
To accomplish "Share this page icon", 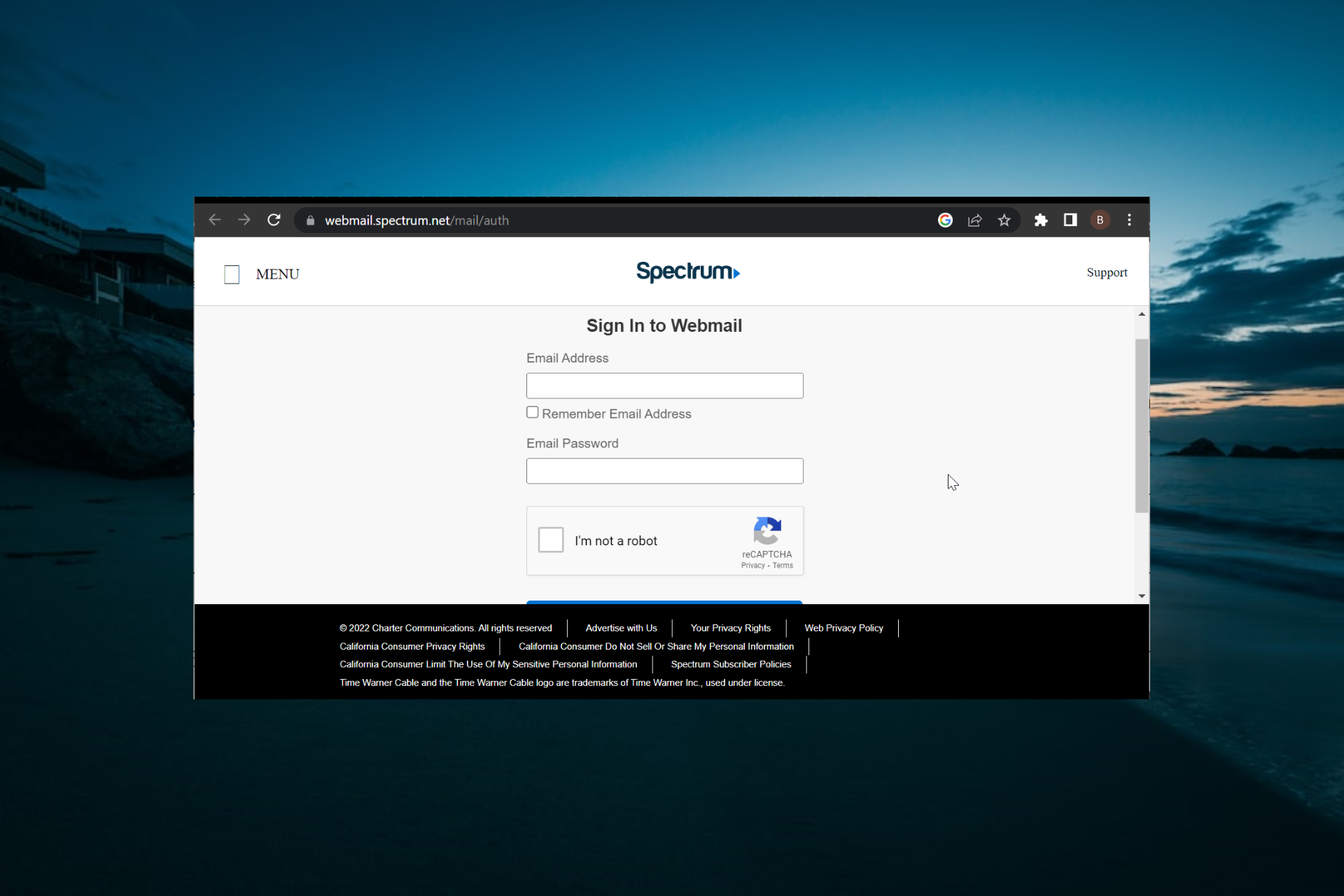I will [974, 220].
